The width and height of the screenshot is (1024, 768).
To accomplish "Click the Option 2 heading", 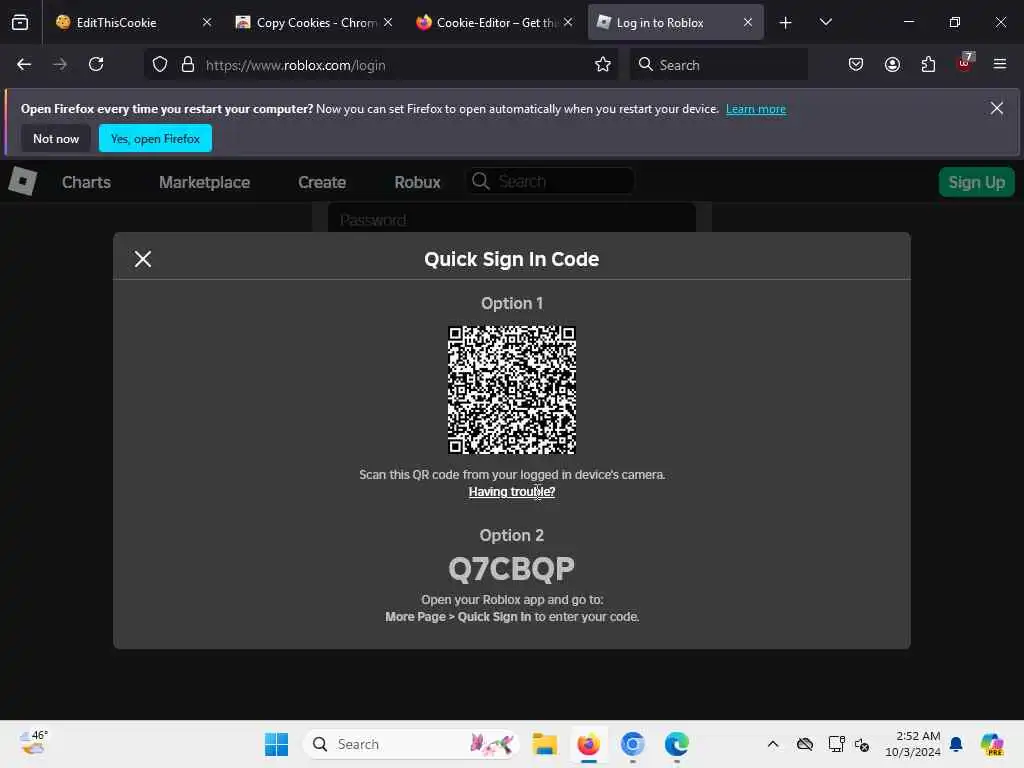I will click(x=512, y=535).
